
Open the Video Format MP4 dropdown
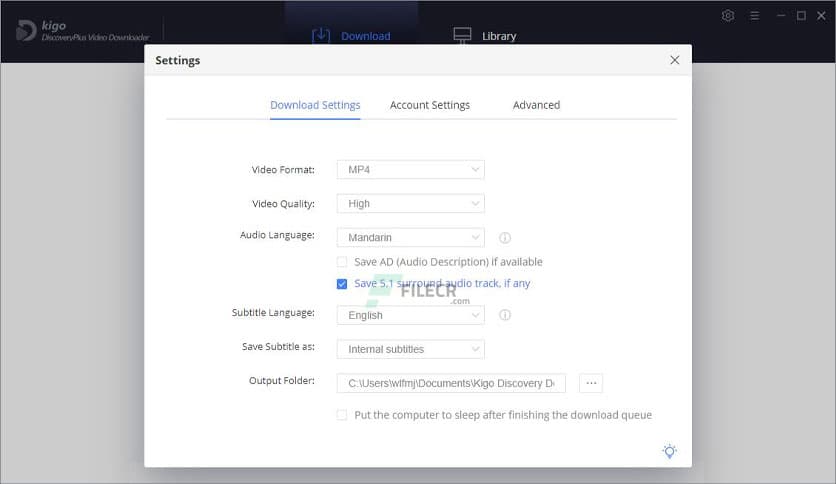tap(411, 170)
